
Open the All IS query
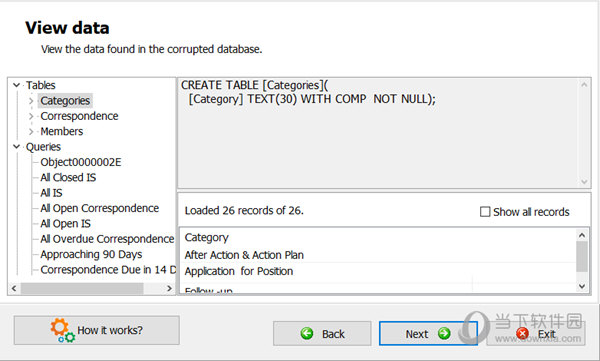(51, 193)
